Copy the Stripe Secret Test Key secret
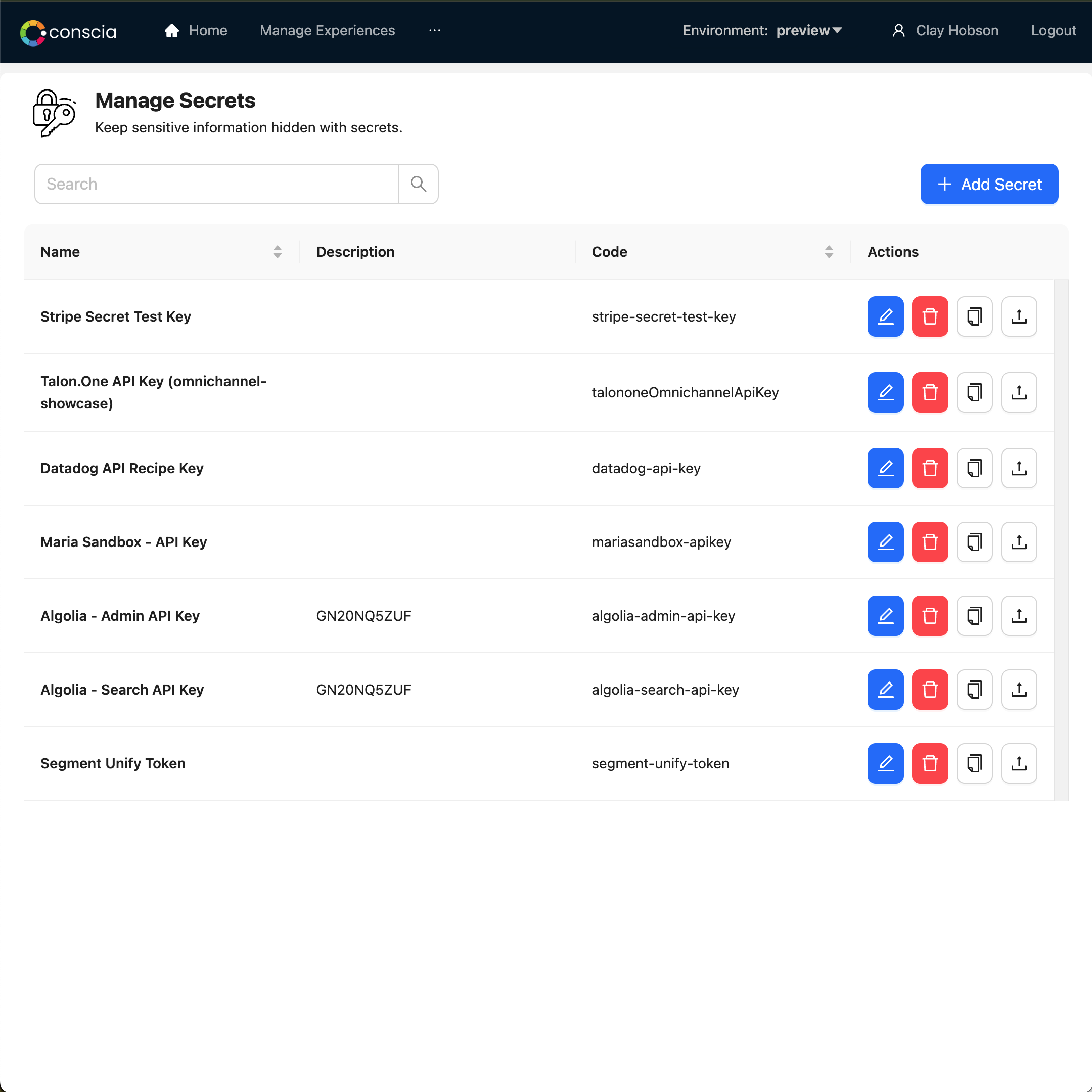This screenshot has height=1092, width=1092. click(974, 316)
